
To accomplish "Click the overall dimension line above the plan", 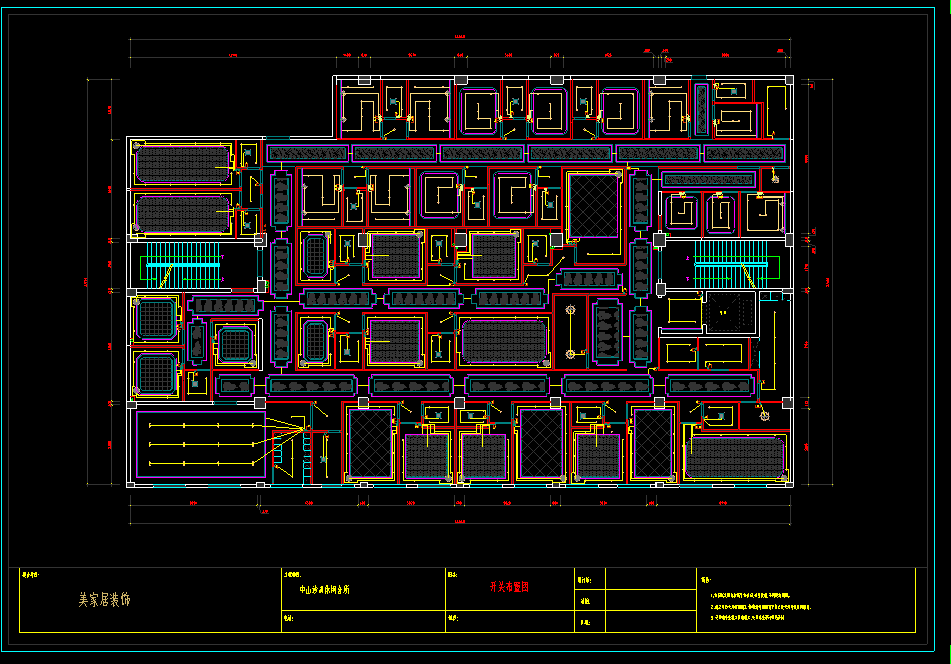I will tap(460, 40).
